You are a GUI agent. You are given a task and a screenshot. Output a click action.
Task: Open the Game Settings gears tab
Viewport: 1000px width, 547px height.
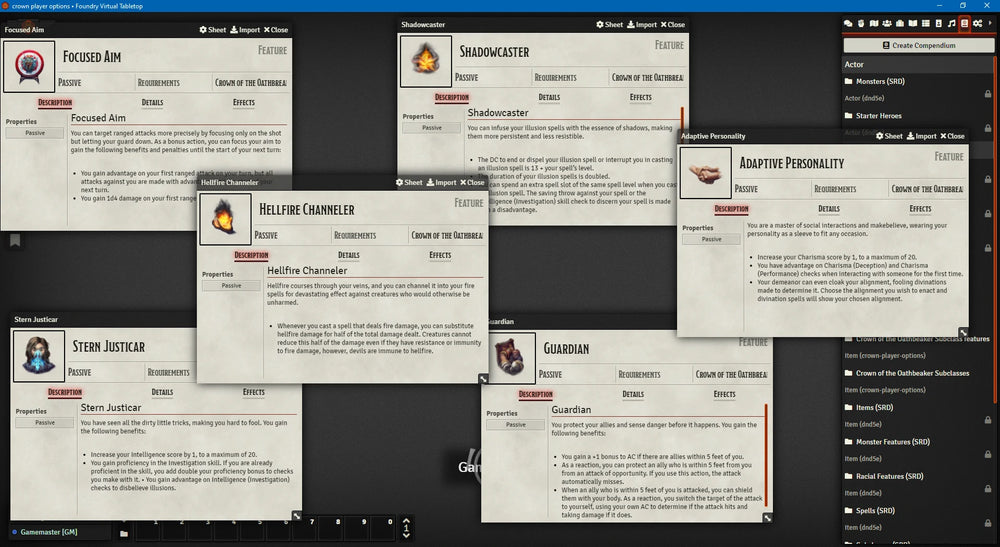(977, 23)
